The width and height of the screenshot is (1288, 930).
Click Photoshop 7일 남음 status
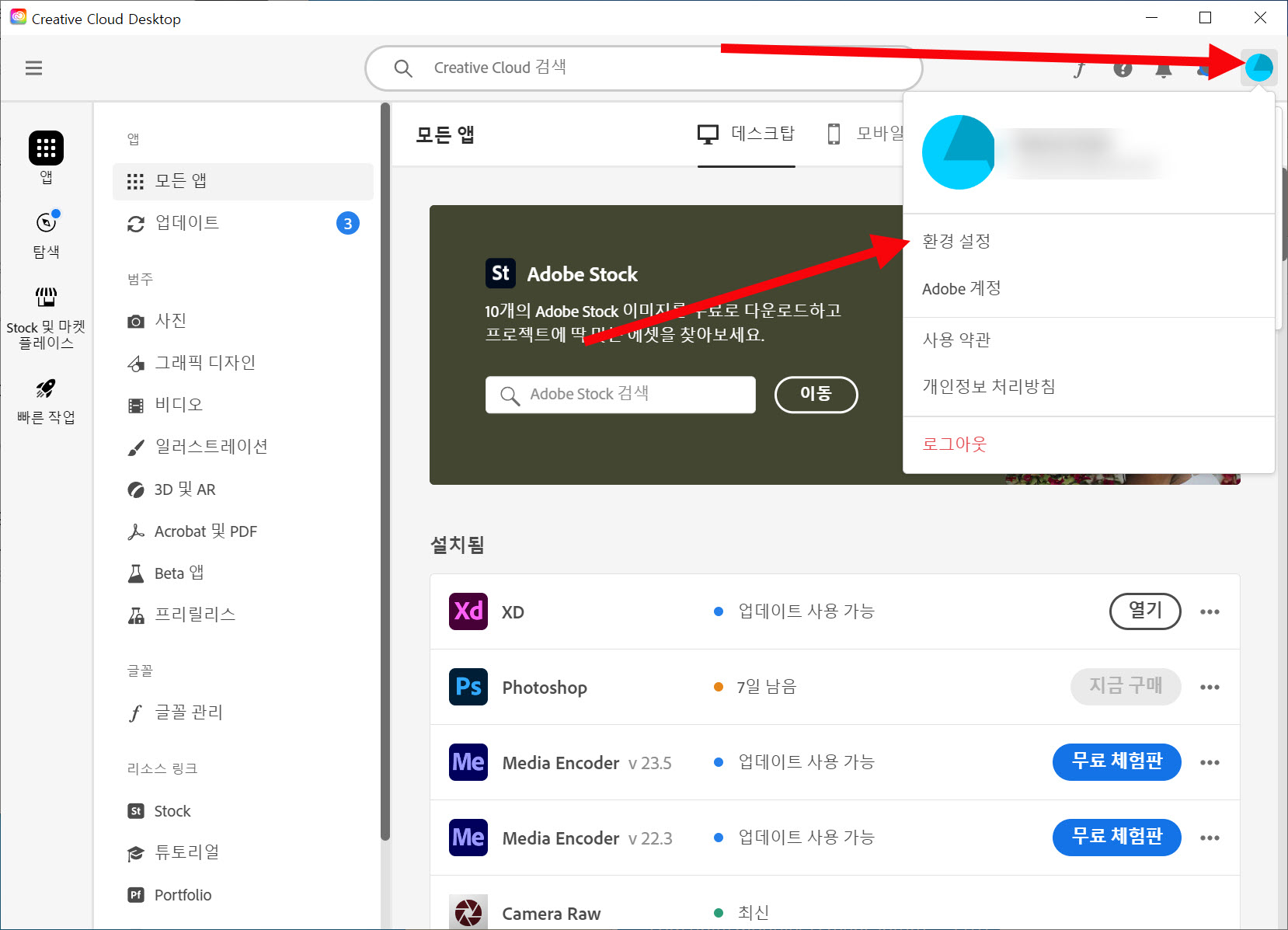point(756,687)
